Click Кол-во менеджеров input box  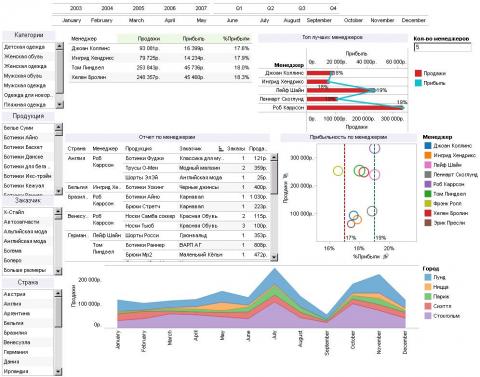point(442,47)
